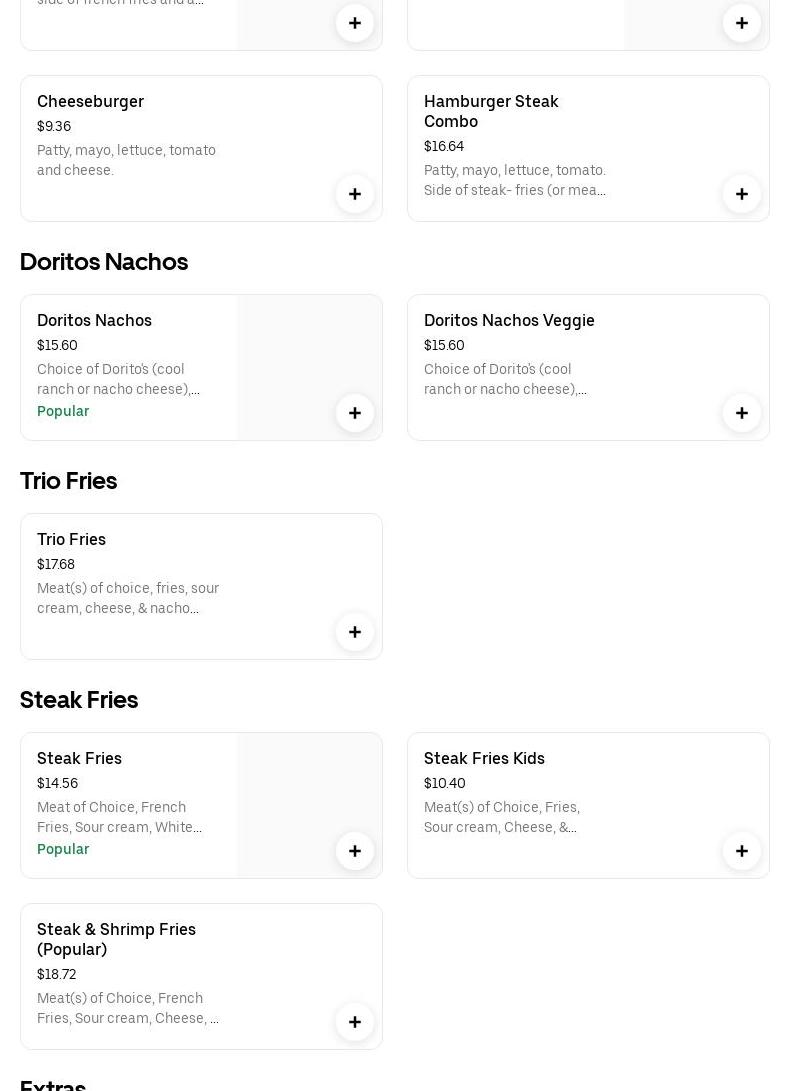Add Steak & Shrimp Fries plus icon
The width and height of the screenshot is (804, 1091).
tap(355, 1022)
